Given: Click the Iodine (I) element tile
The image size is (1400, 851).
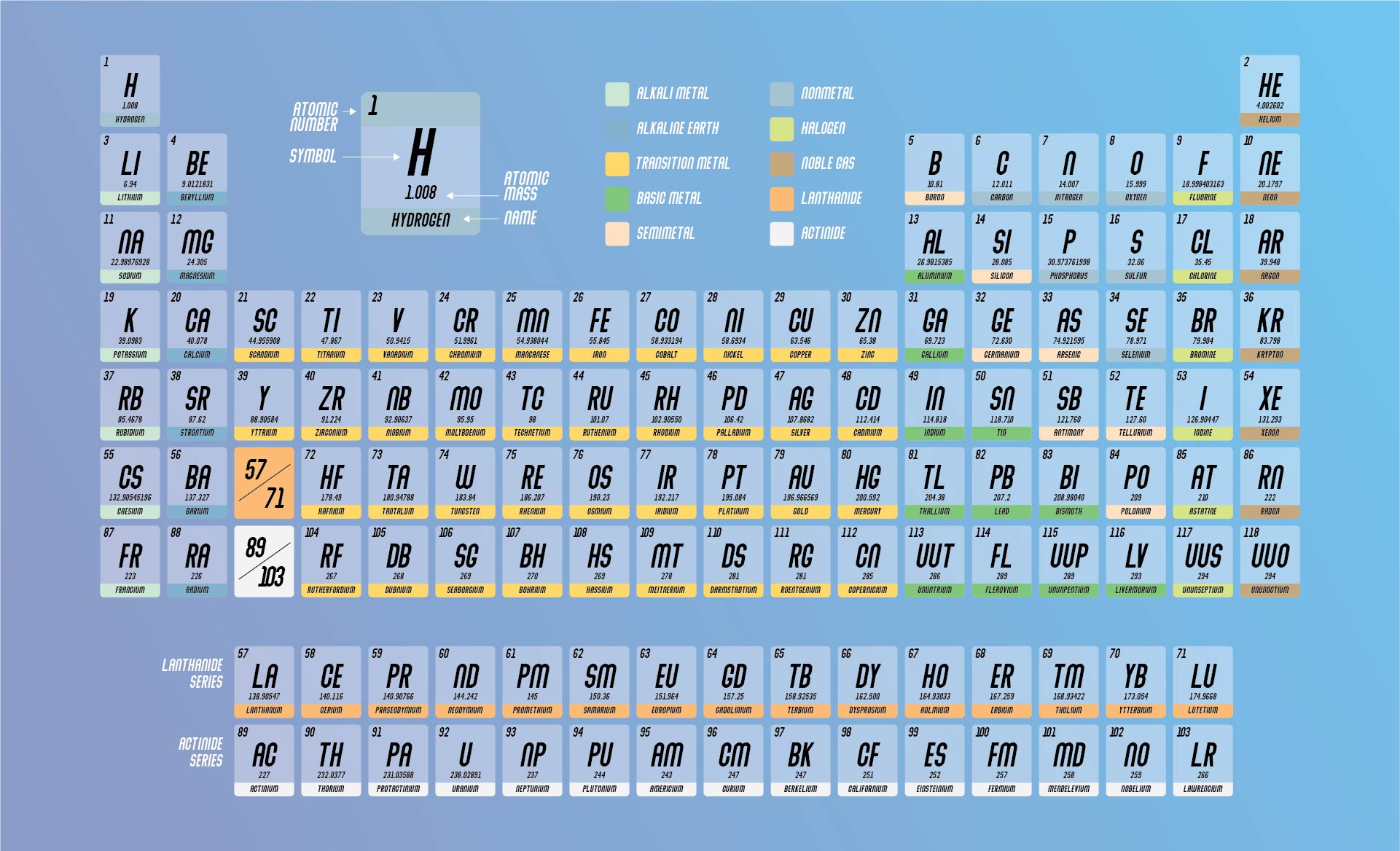Looking at the screenshot, I should (x=1203, y=404).
